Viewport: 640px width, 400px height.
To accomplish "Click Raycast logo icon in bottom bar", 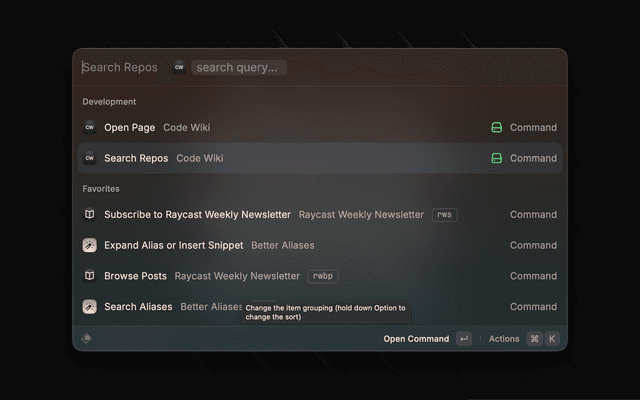I will point(87,338).
